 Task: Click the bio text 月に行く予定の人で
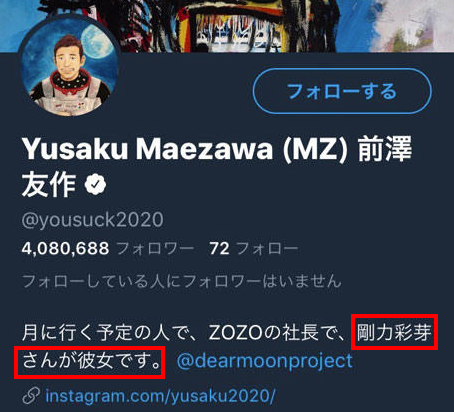[x=112, y=333]
